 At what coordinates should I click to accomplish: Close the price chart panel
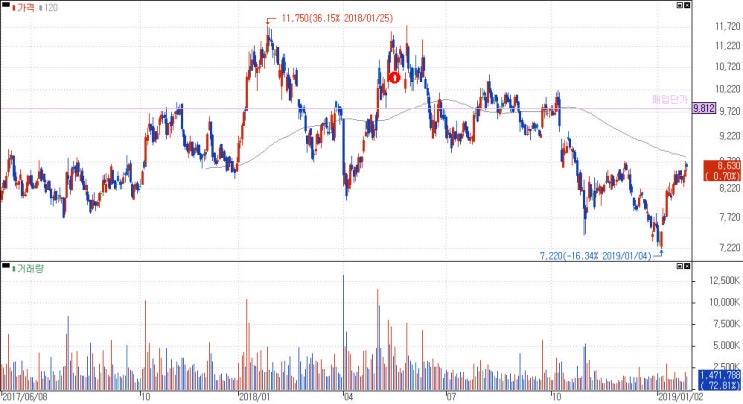(x=687, y=5)
